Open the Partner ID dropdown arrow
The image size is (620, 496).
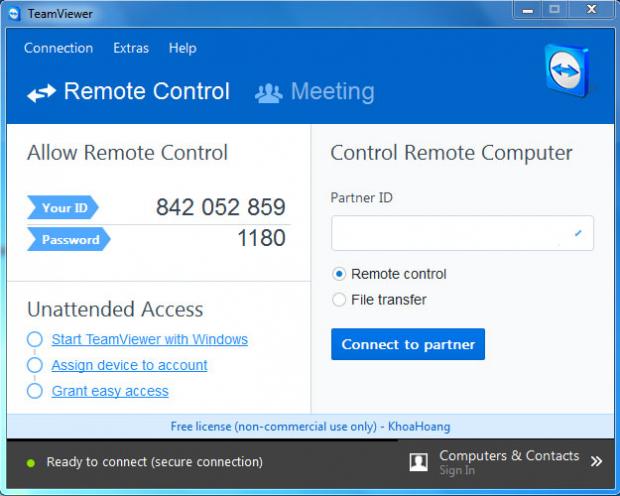pyautogui.click(x=578, y=233)
